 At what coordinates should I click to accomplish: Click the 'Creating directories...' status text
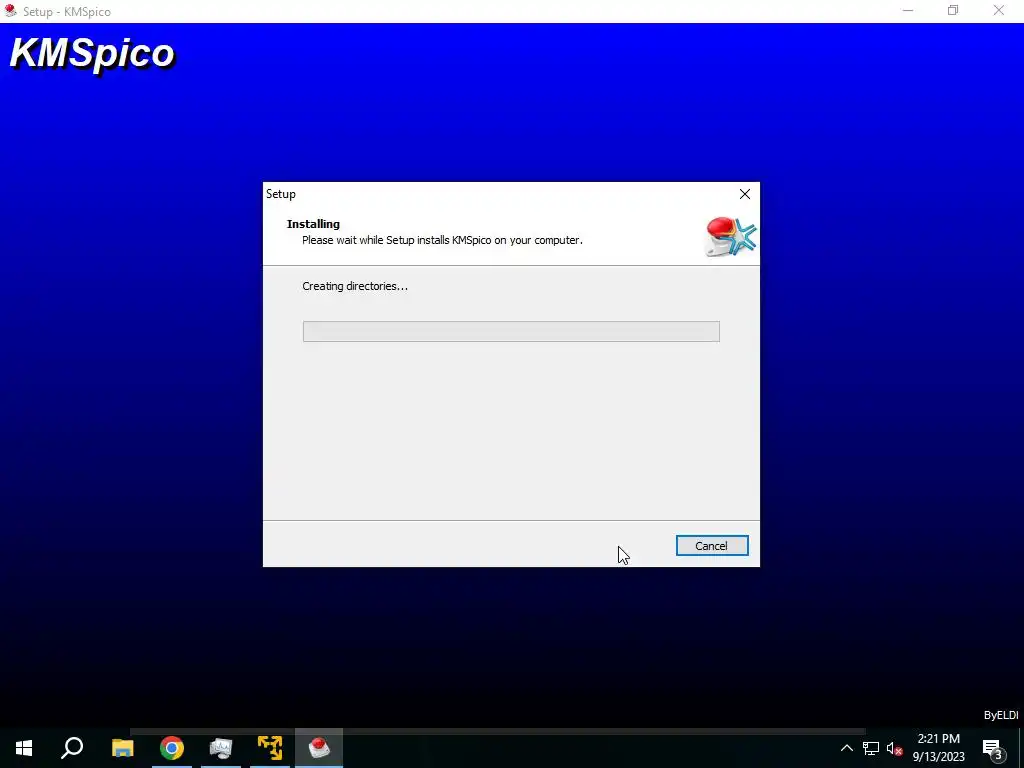(355, 286)
